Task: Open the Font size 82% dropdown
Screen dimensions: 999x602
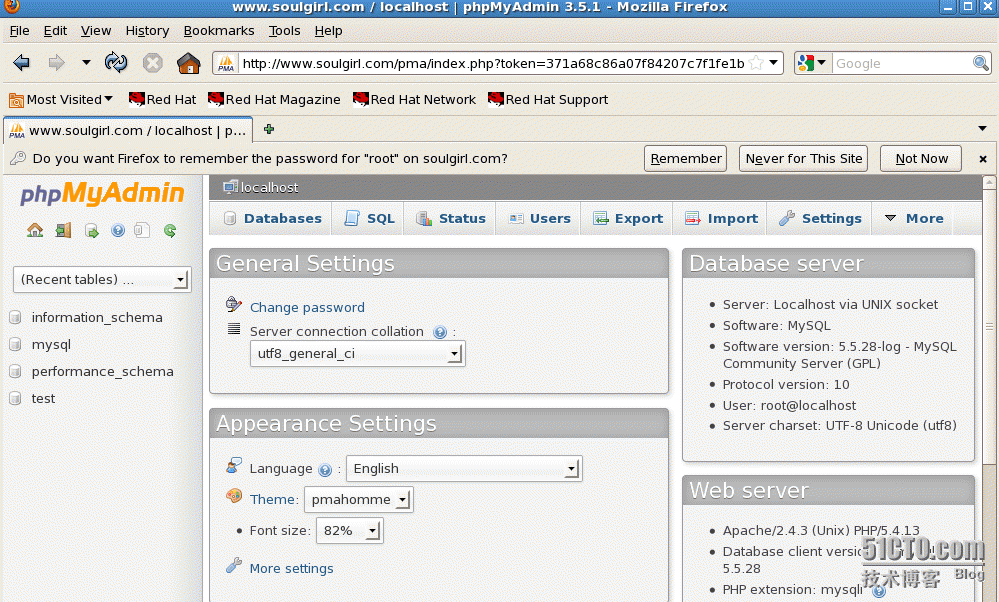Action: pyautogui.click(x=349, y=531)
